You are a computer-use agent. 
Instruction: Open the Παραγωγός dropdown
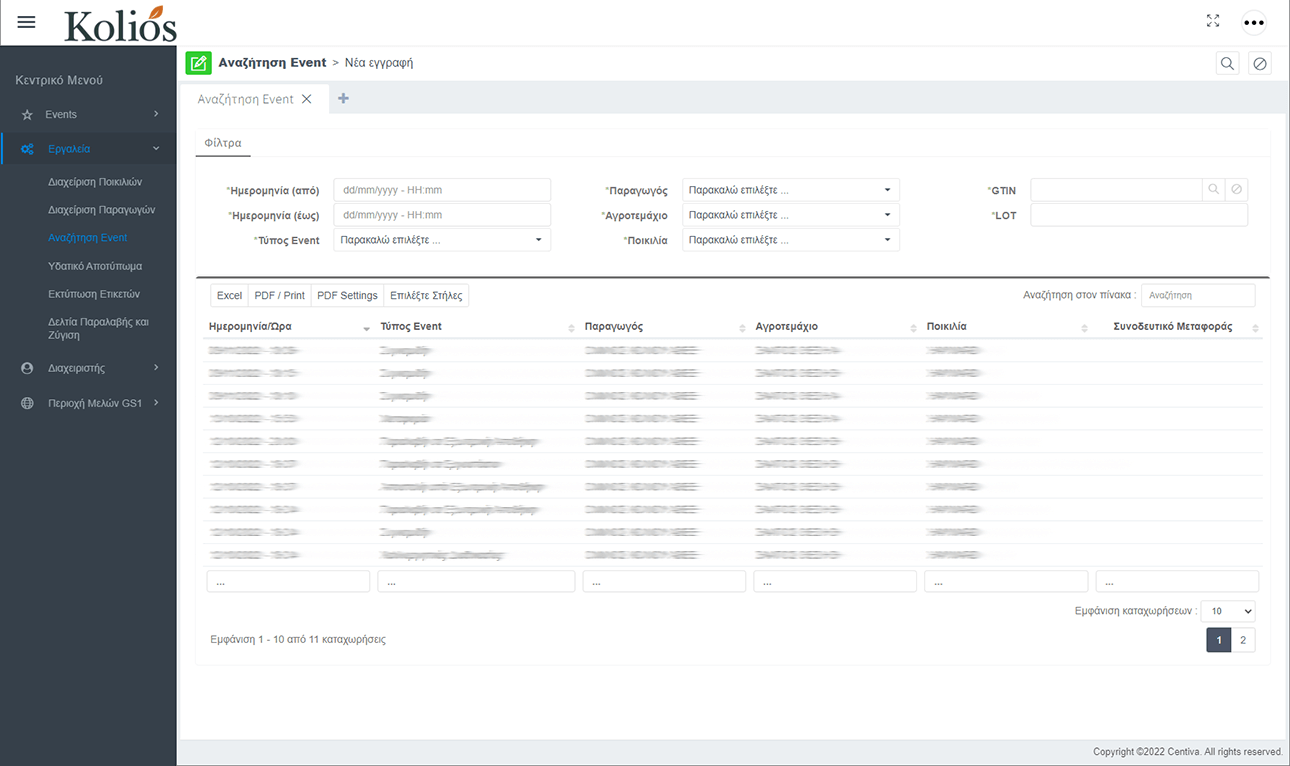pyautogui.click(x=791, y=190)
